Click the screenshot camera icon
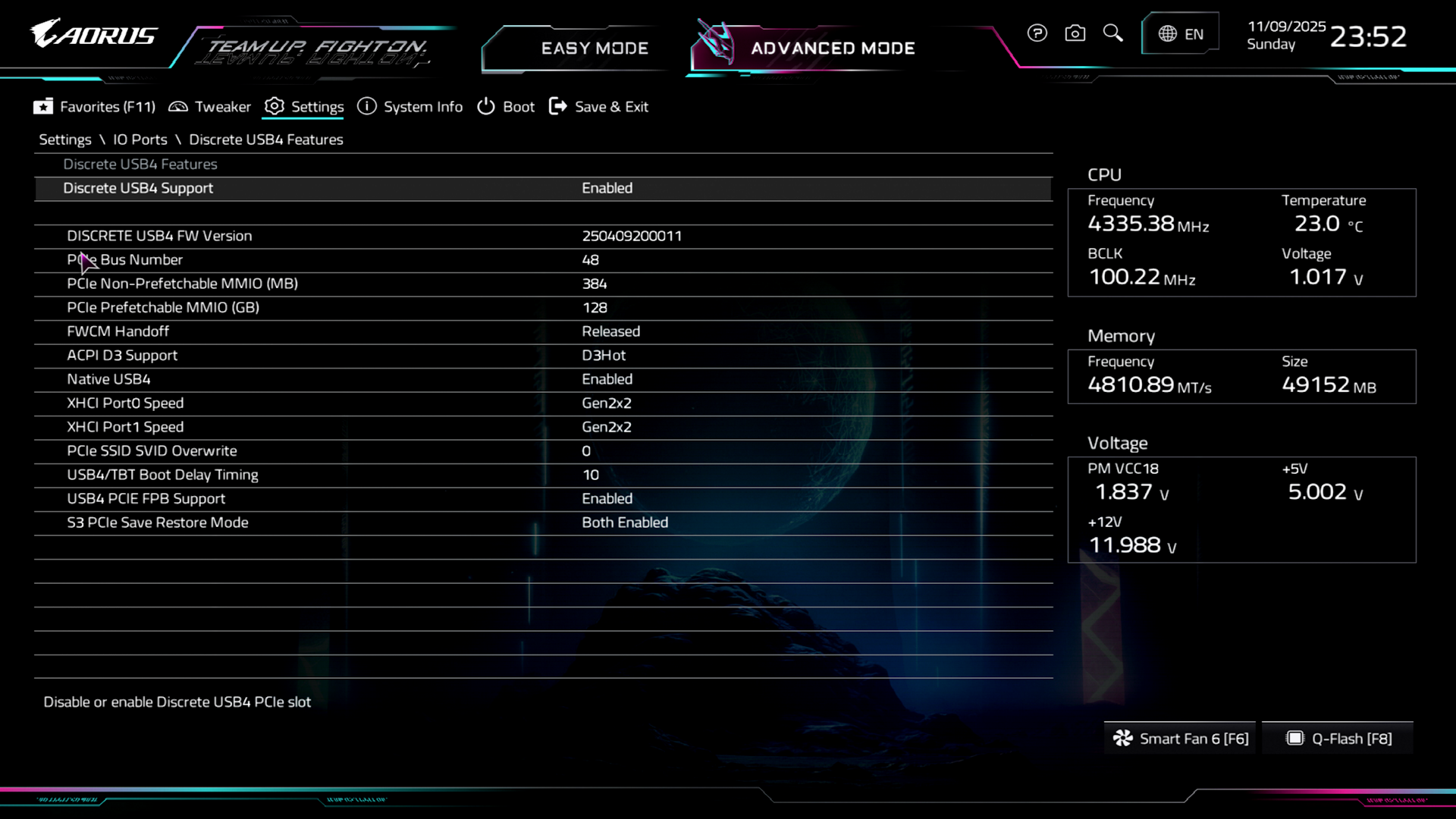Screen dimensions: 1456x819 [1075, 33]
